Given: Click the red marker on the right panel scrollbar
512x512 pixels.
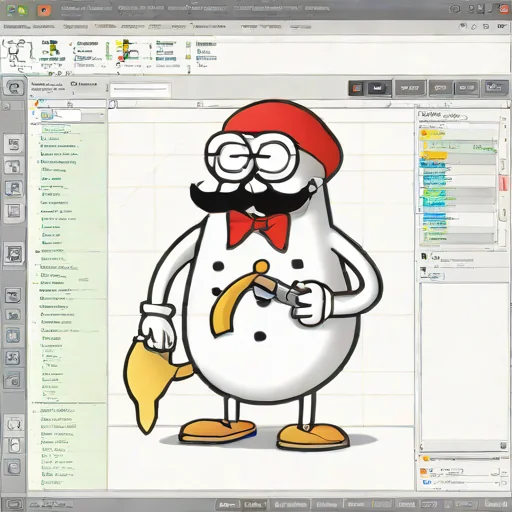Looking at the screenshot, I should [x=503, y=184].
